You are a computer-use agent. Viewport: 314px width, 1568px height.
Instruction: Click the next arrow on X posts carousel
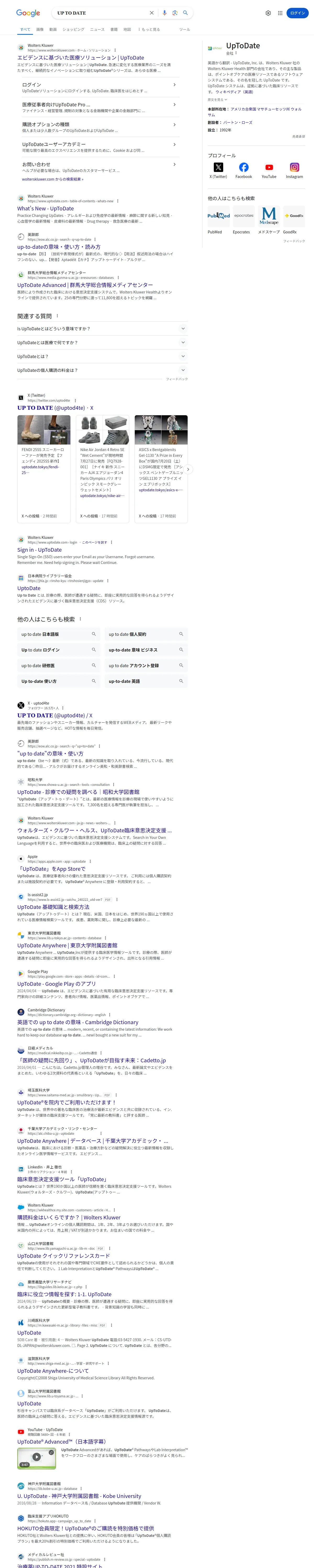(188, 469)
